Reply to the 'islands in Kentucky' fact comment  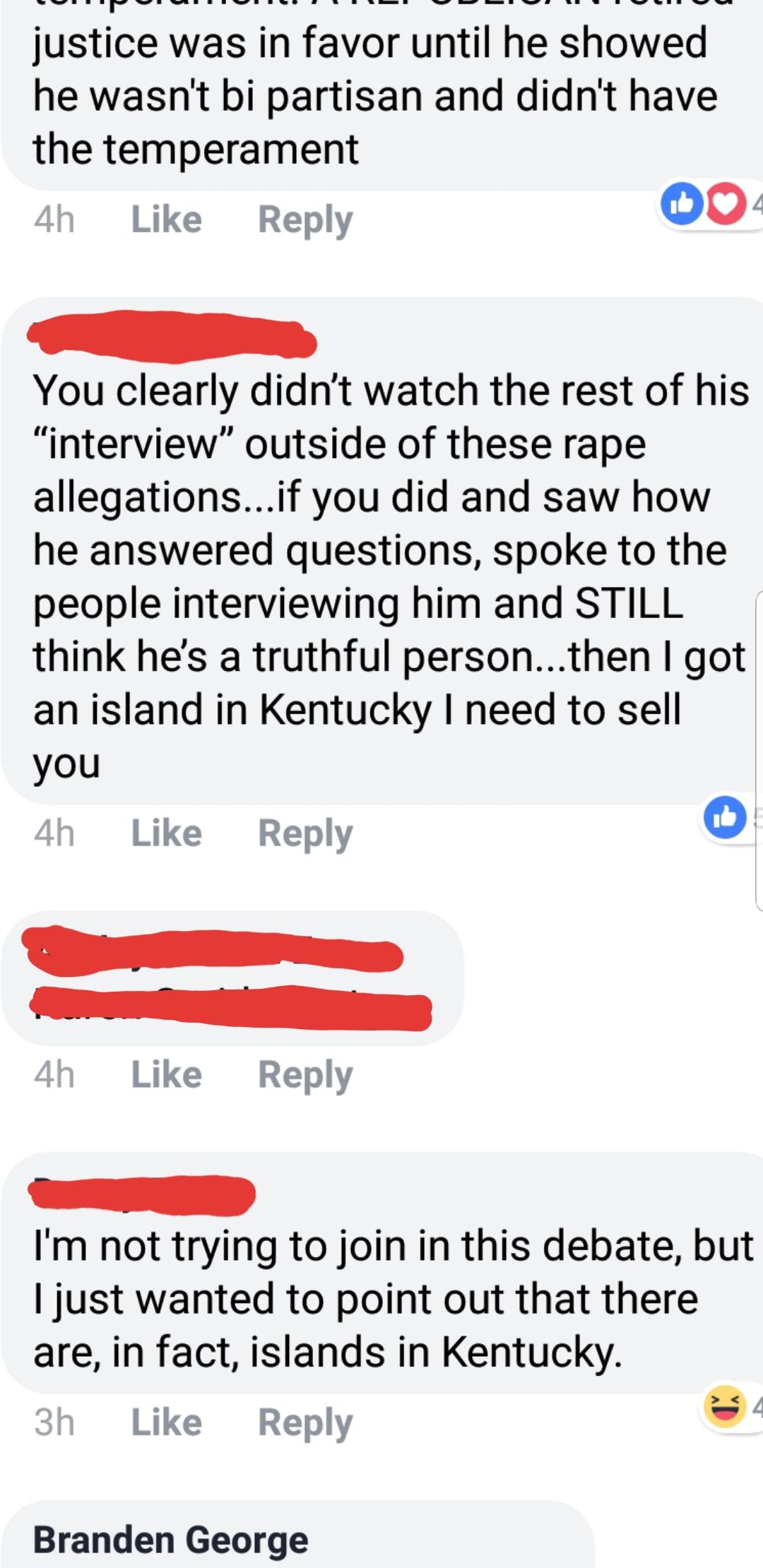pos(305,1423)
